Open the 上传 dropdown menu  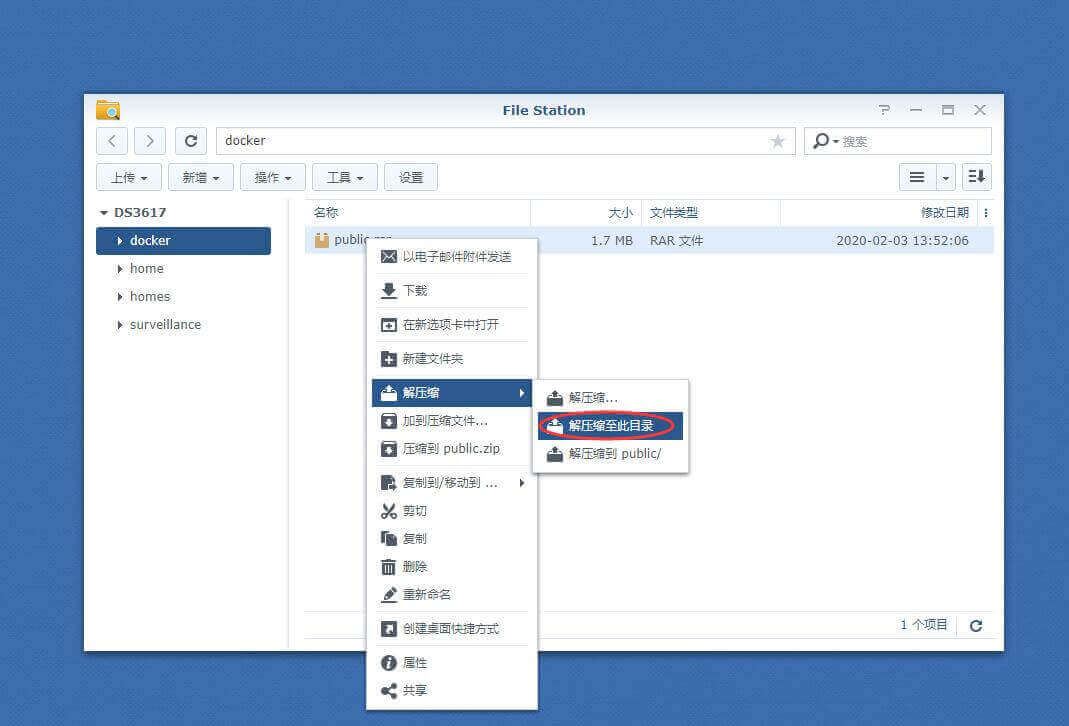pyautogui.click(x=129, y=177)
